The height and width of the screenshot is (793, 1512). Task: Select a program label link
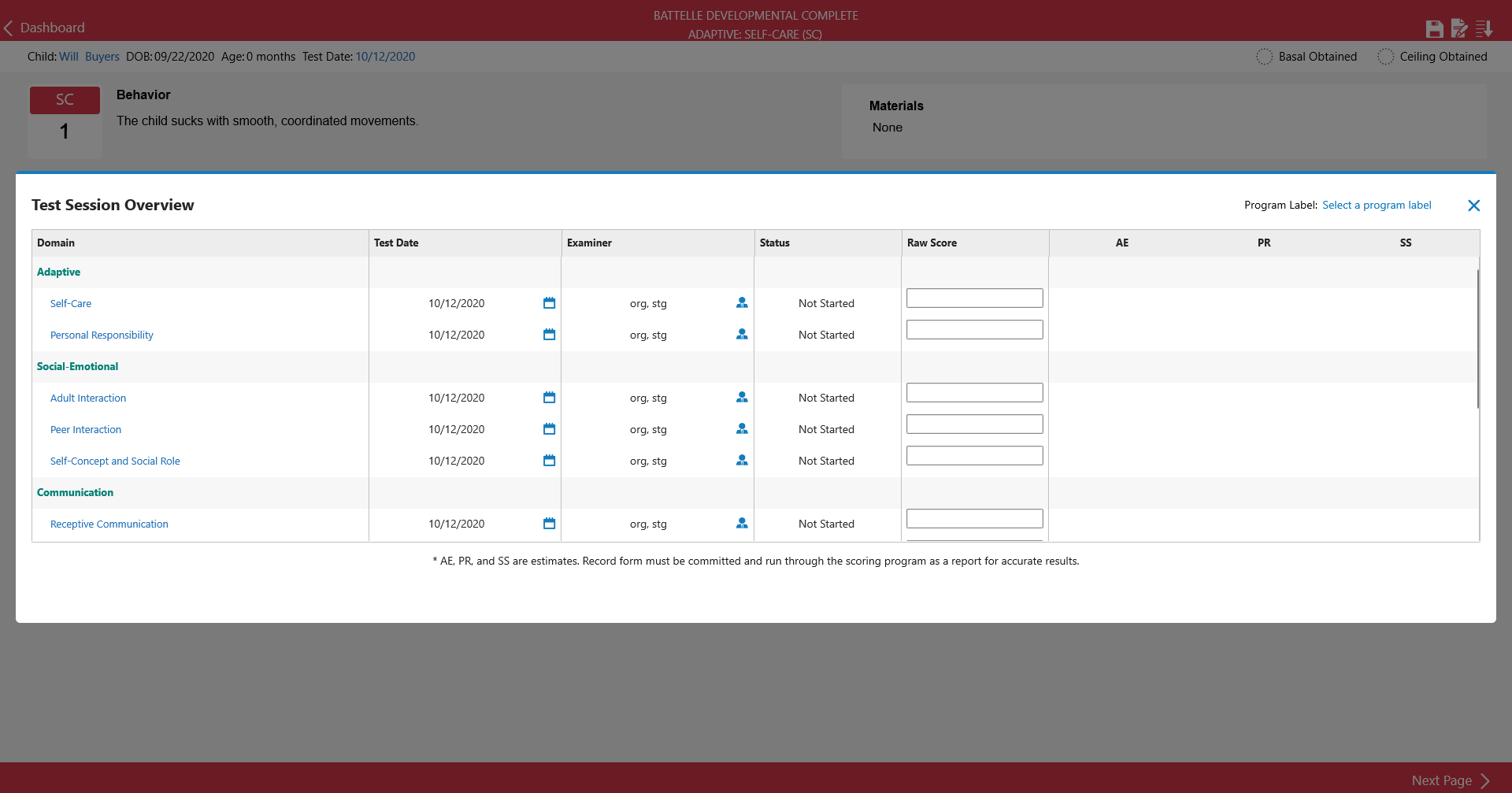tap(1377, 206)
